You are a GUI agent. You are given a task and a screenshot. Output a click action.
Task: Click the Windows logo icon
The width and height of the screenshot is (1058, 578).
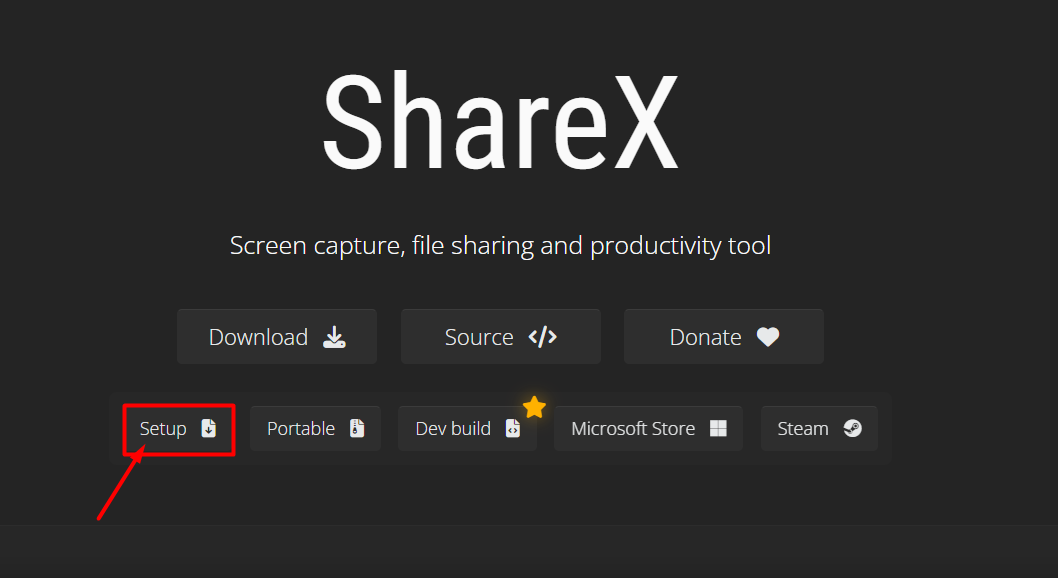pyautogui.click(x=719, y=428)
